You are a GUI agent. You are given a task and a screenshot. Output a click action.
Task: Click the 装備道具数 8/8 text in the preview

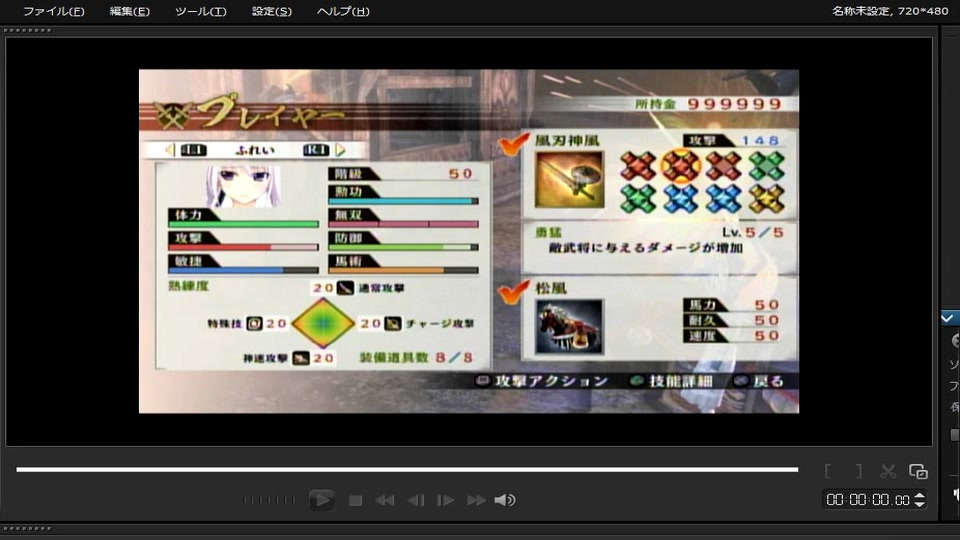coord(416,358)
